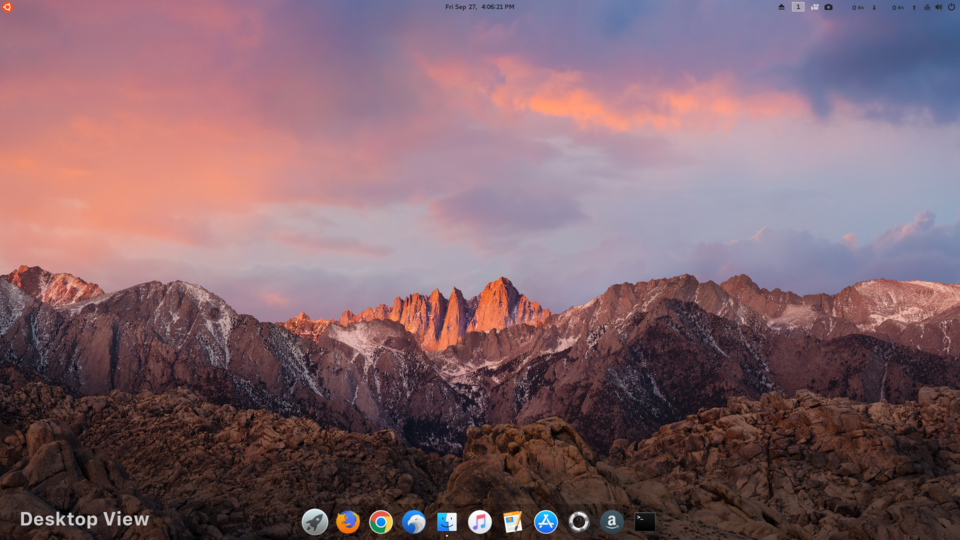
Task: Open the power menu icon
Action: (951, 7)
